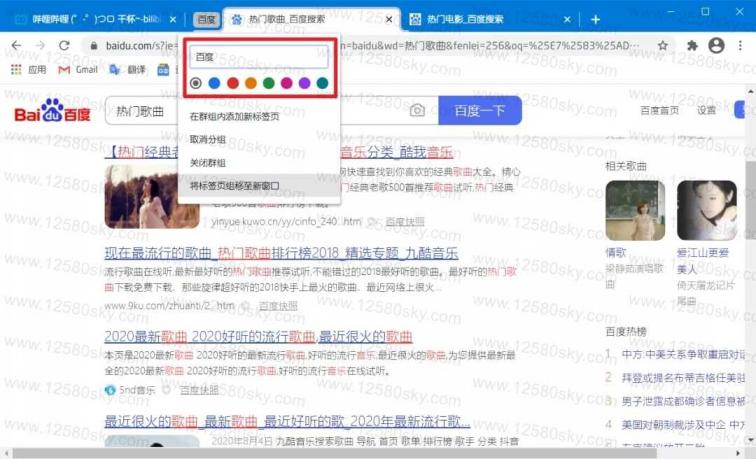Open the Gmail bookmark
756x459 pixels.
78,69
